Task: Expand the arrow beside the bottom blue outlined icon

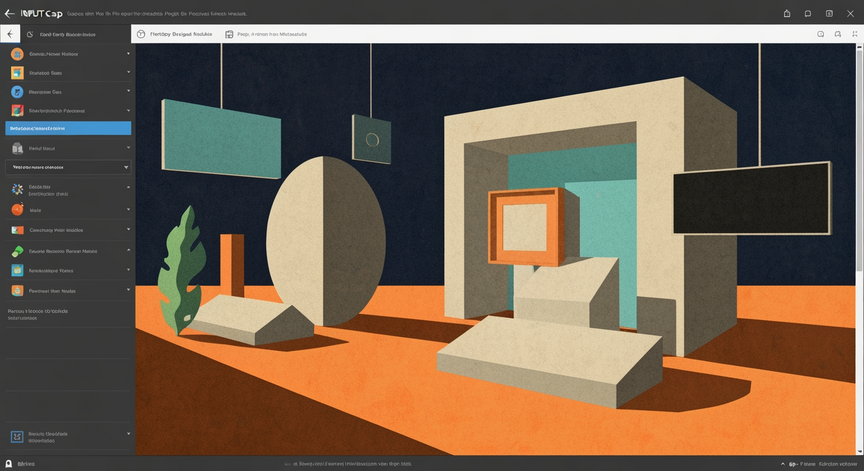Action: (x=128, y=434)
